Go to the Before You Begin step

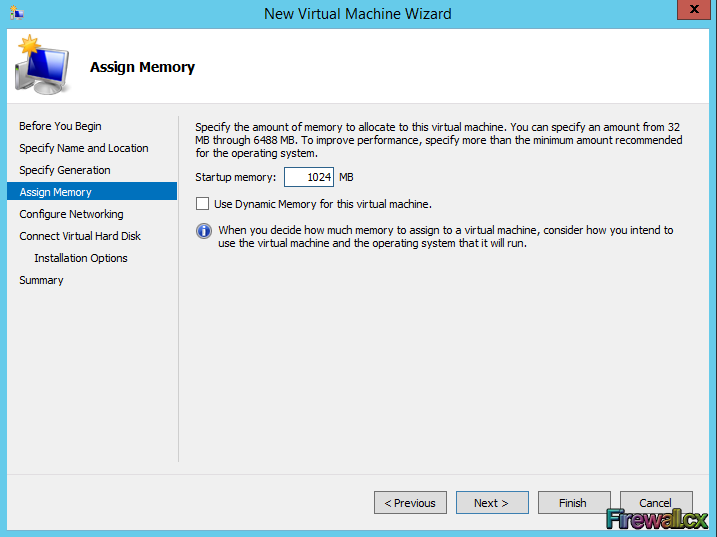click(x=60, y=126)
